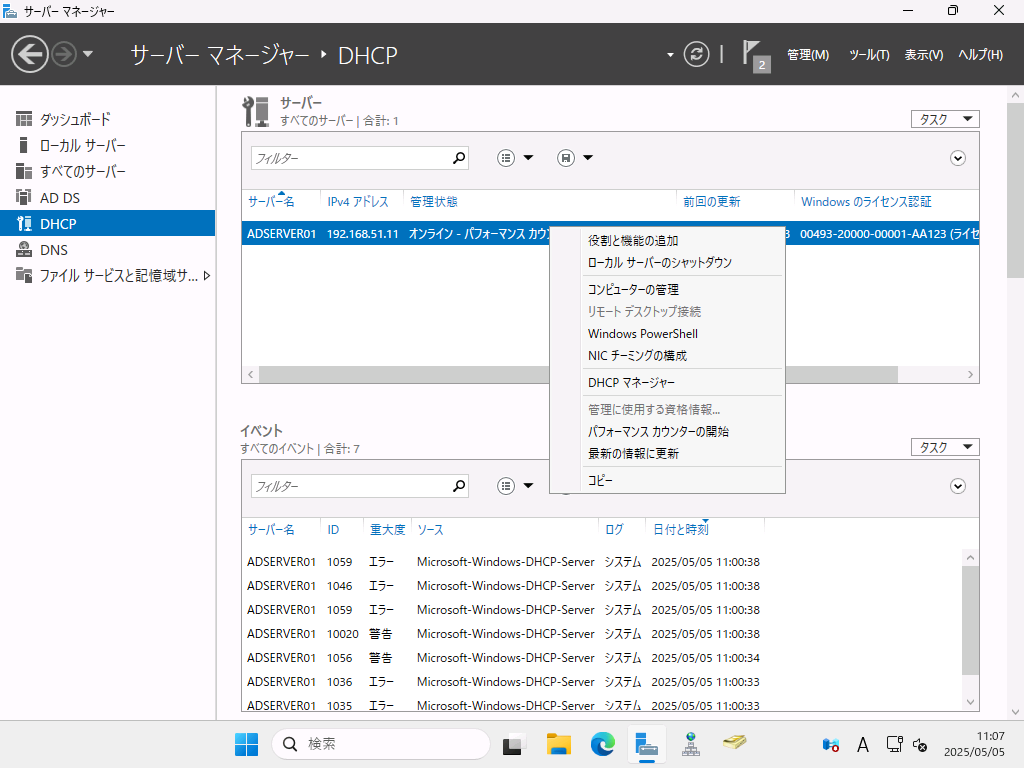Image resolution: width=1024 pixels, height=768 pixels.
Task: Open the Tools (ツール) menu
Action: point(869,55)
